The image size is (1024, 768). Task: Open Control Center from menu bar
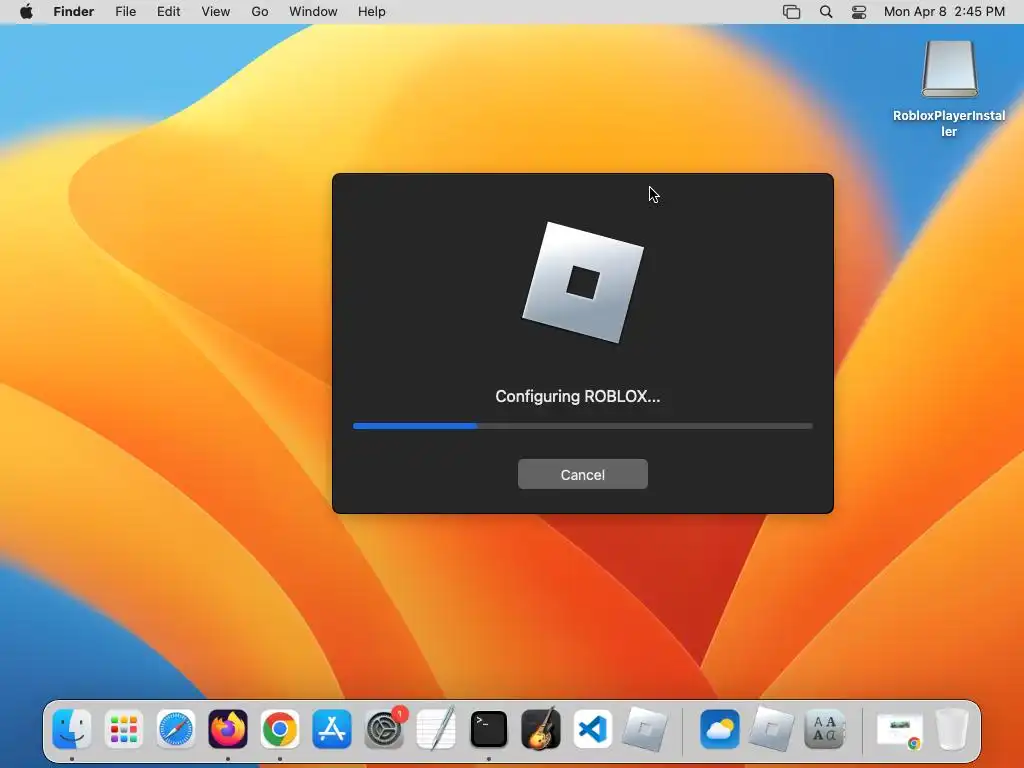[859, 12]
